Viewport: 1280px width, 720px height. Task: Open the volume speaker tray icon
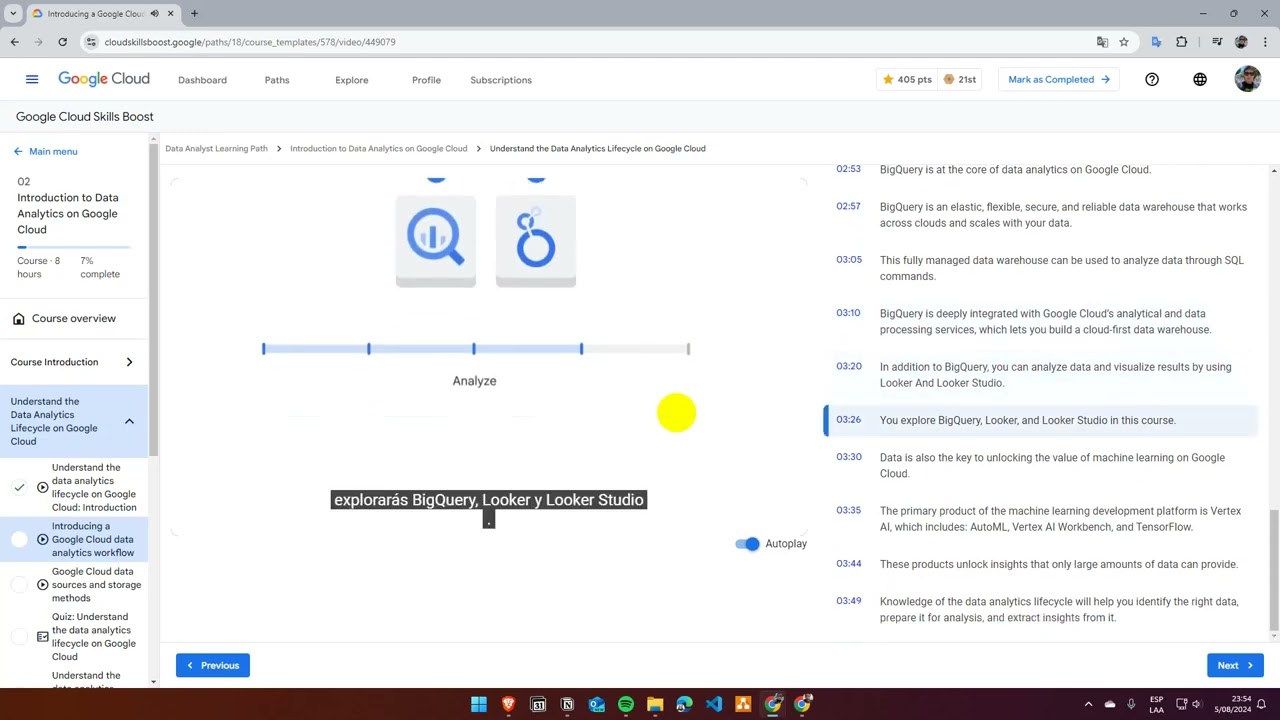pos(1198,704)
